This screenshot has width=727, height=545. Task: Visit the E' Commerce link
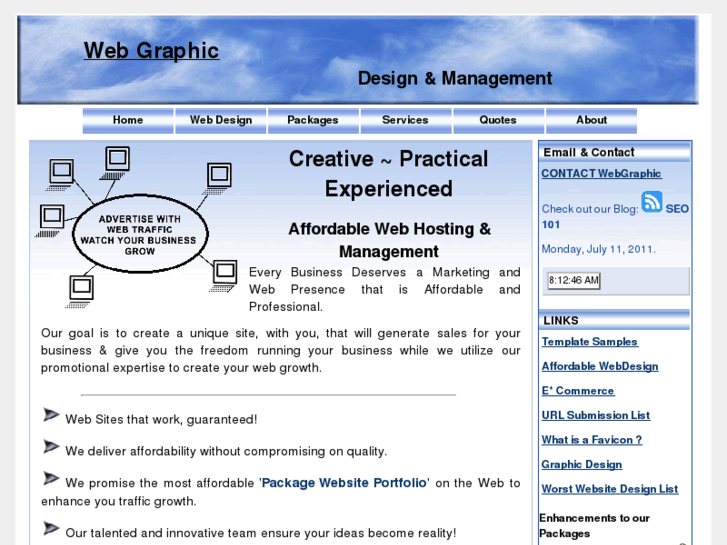tap(578, 391)
